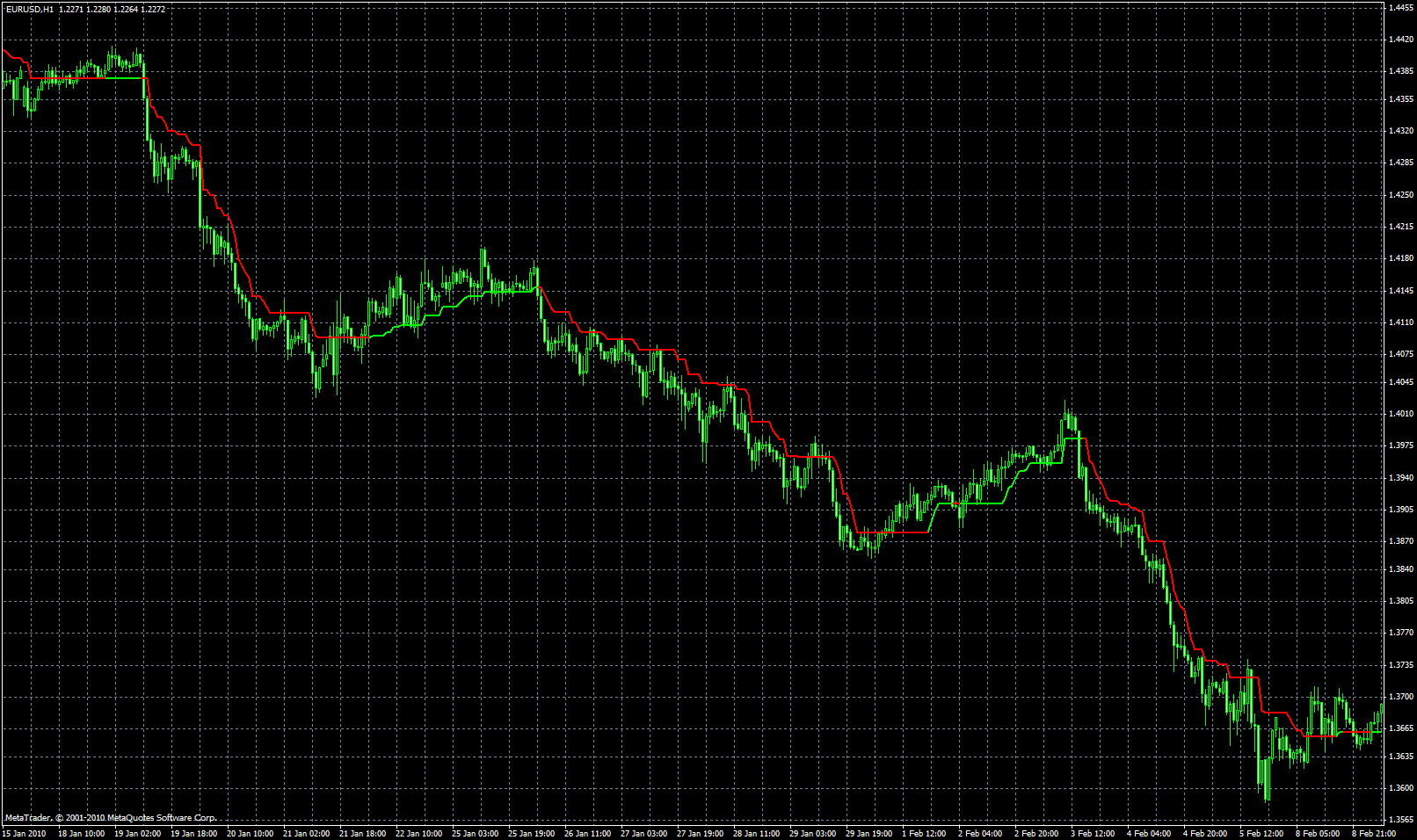Screen dimensions: 1417x840
Task: Select price axis value 1.3905
Action: (x=1401, y=510)
